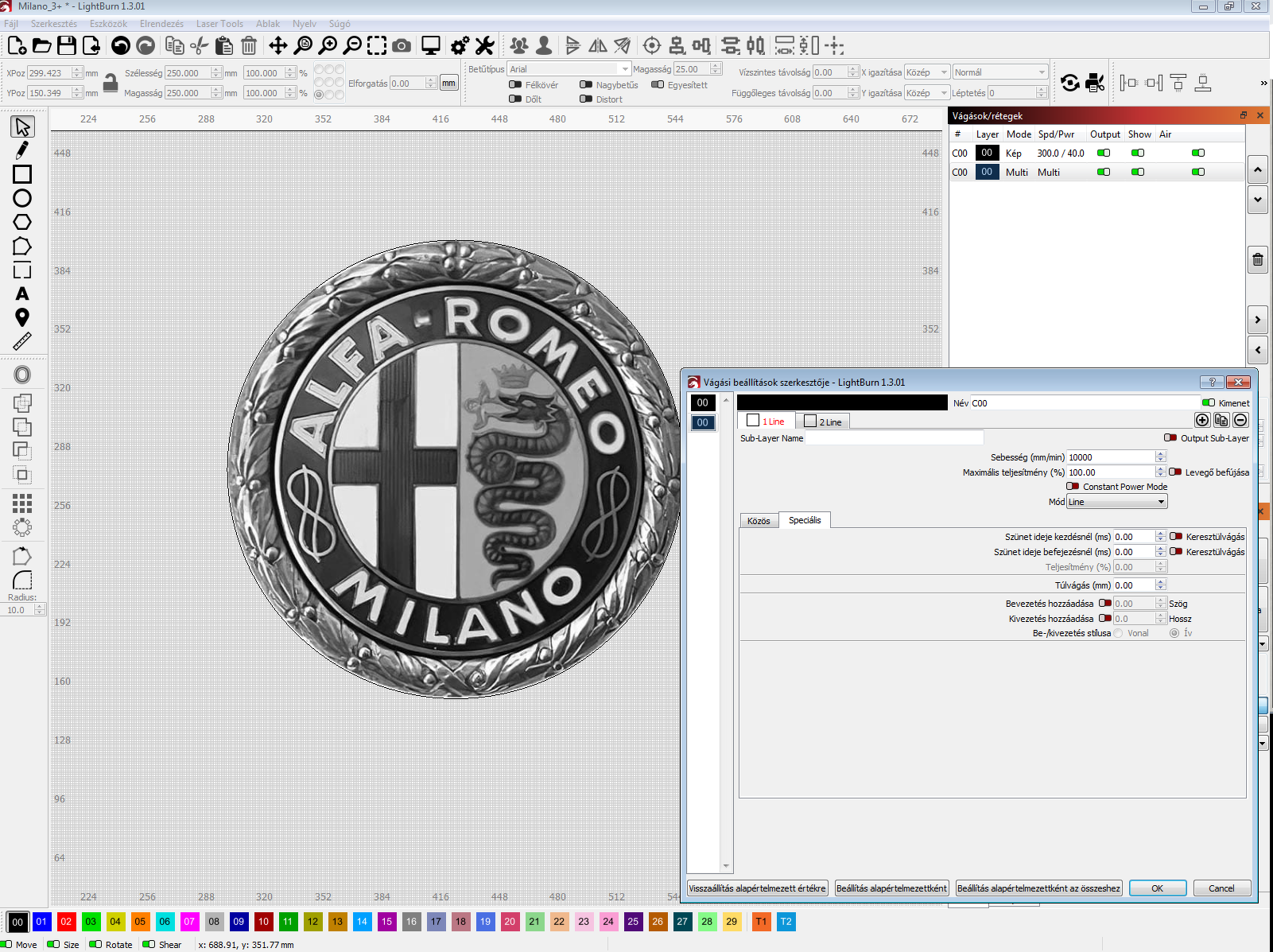Open the Mód Line dropdown
This screenshot has width=1273, height=952.
(x=1117, y=502)
